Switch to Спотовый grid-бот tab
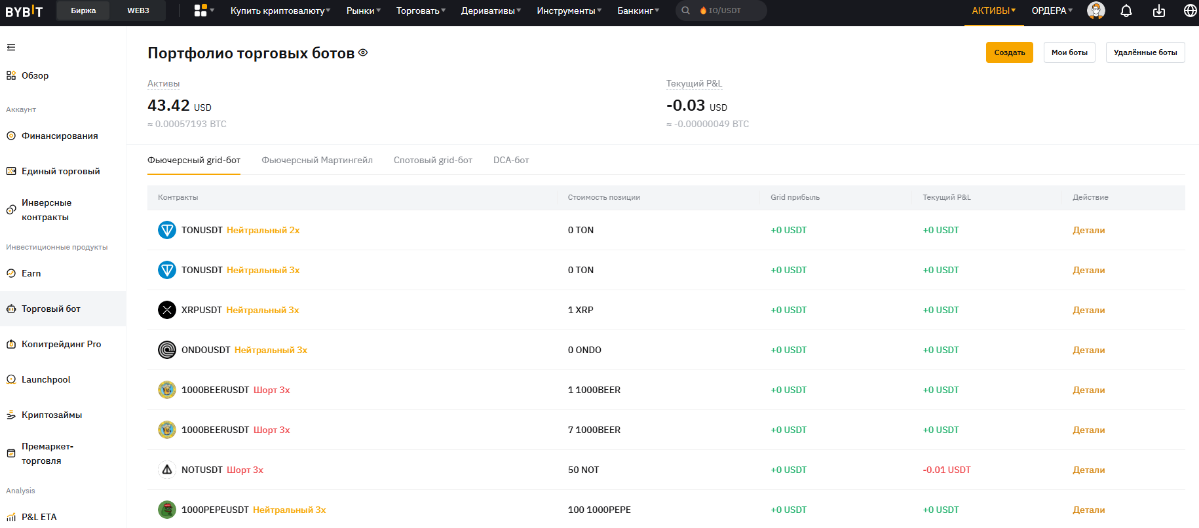This screenshot has width=1199, height=528. tap(433, 160)
